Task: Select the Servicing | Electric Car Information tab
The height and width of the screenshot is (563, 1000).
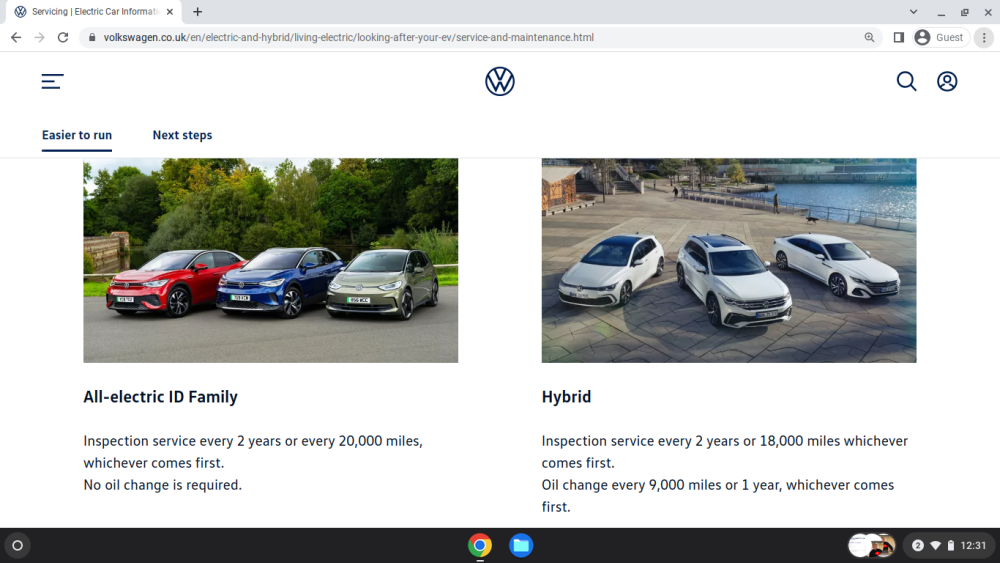Action: pyautogui.click(x=94, y=11)
